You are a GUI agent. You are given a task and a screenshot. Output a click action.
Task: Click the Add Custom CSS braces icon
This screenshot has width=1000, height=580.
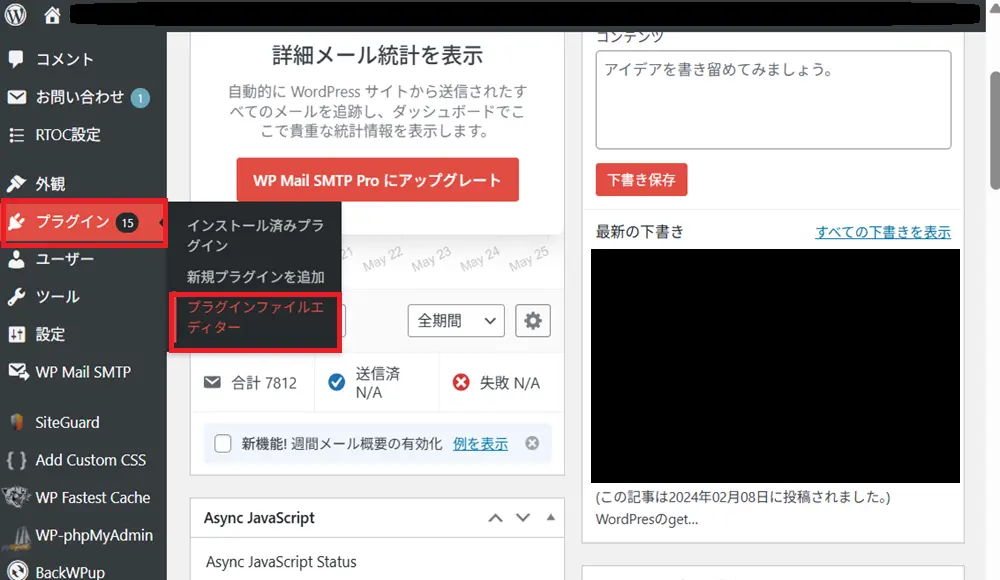tap(17, 460)
